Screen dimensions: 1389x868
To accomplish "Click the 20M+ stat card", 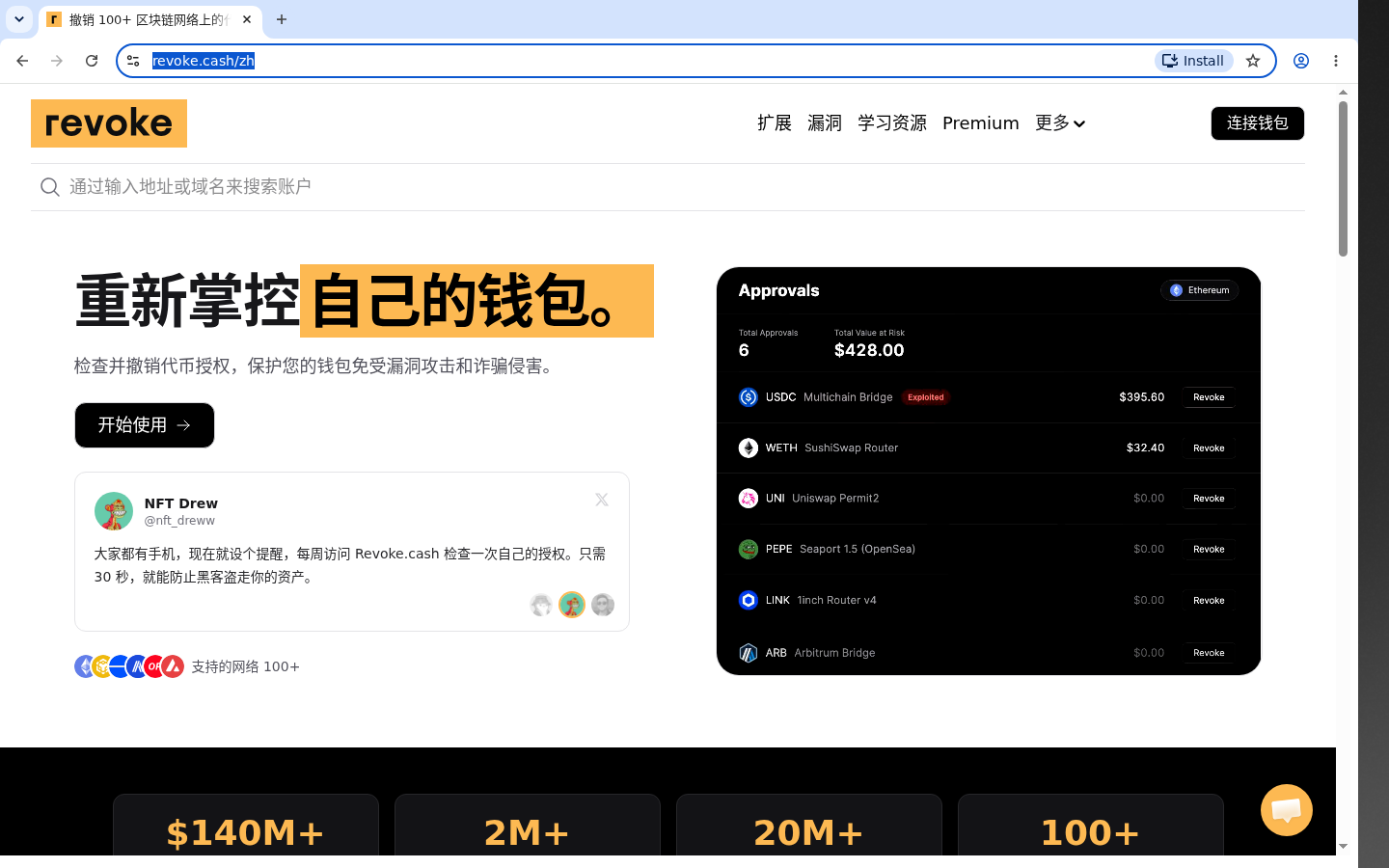I will coord(809,826).
